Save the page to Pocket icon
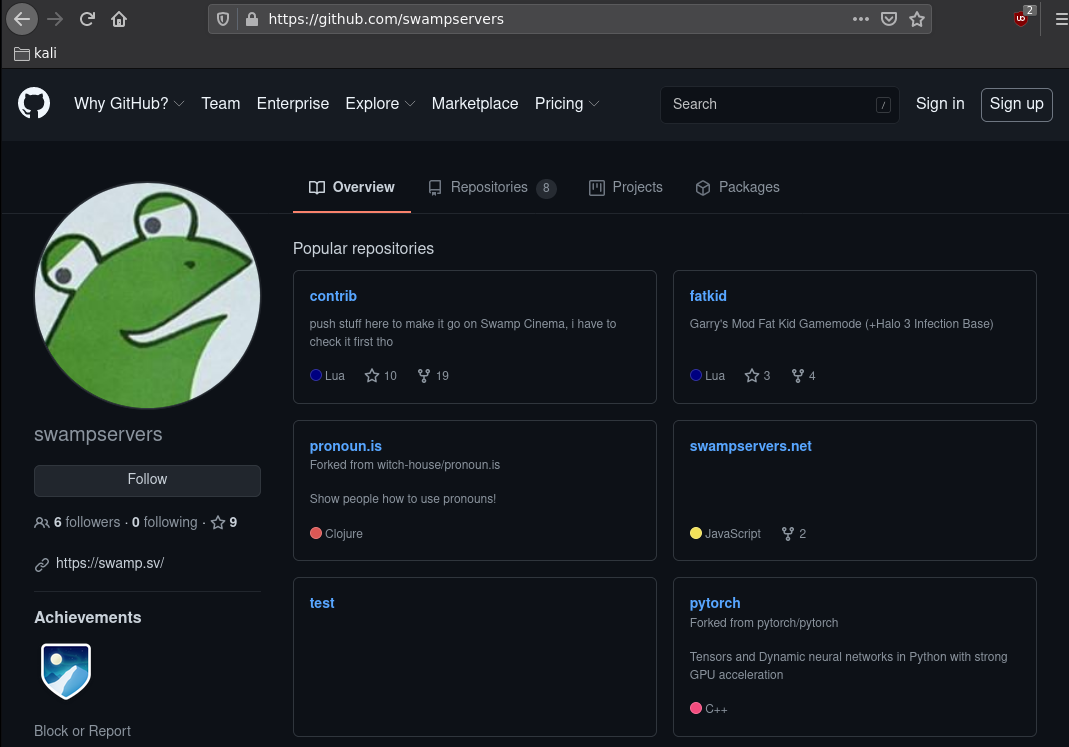The image size is (1069, 747). point(889,19)
